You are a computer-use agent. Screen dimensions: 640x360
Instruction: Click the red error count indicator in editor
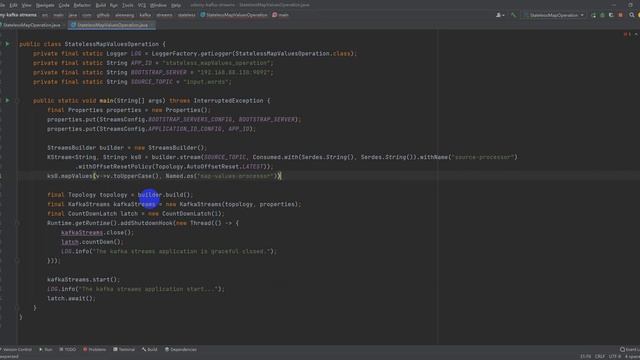[x=627, y=34]
